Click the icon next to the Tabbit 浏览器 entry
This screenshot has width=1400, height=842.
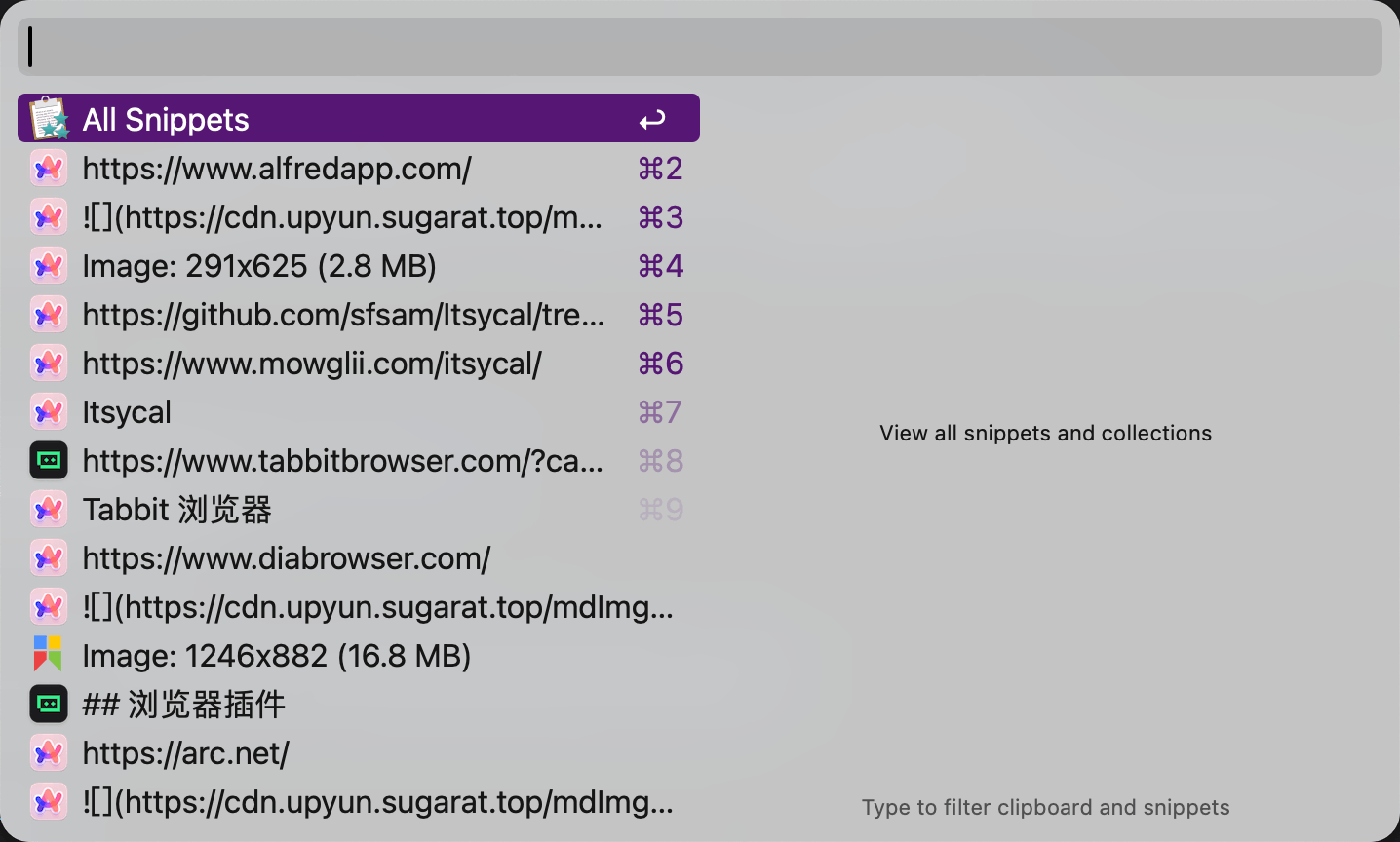pyautogui.click(x=49, y=510)
